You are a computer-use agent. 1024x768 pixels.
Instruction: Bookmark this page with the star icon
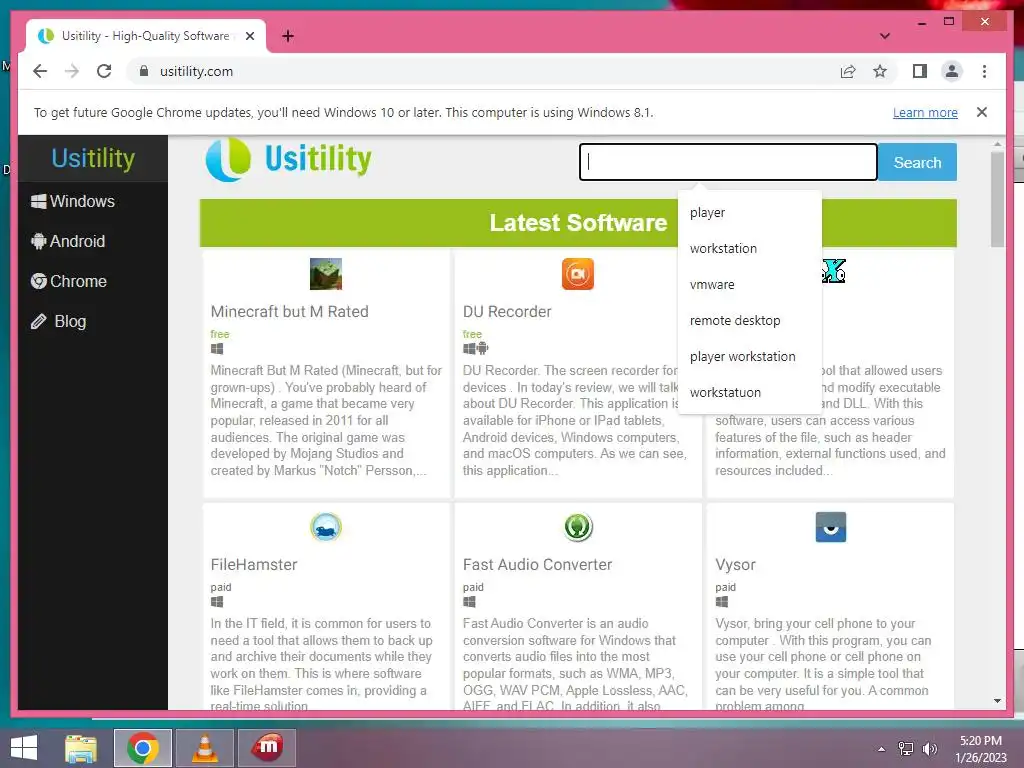point(880,71)
